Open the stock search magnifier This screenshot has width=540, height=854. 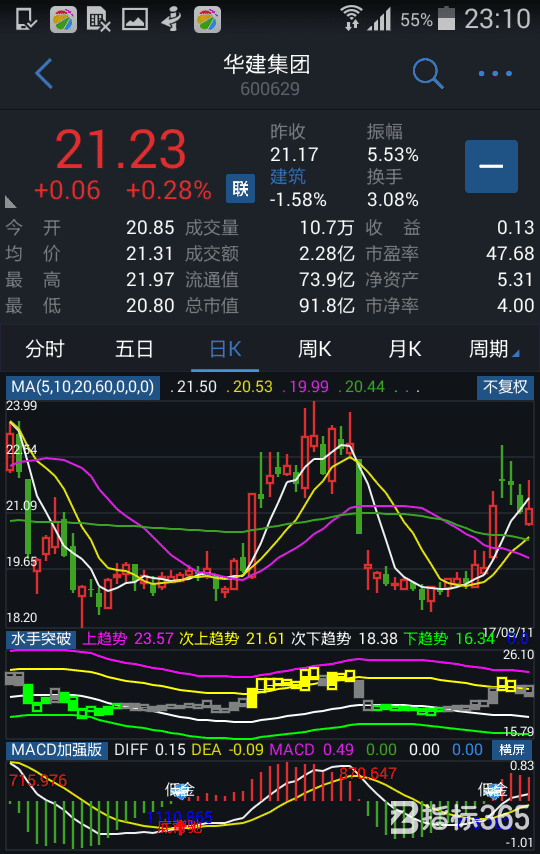pos(428,73)
